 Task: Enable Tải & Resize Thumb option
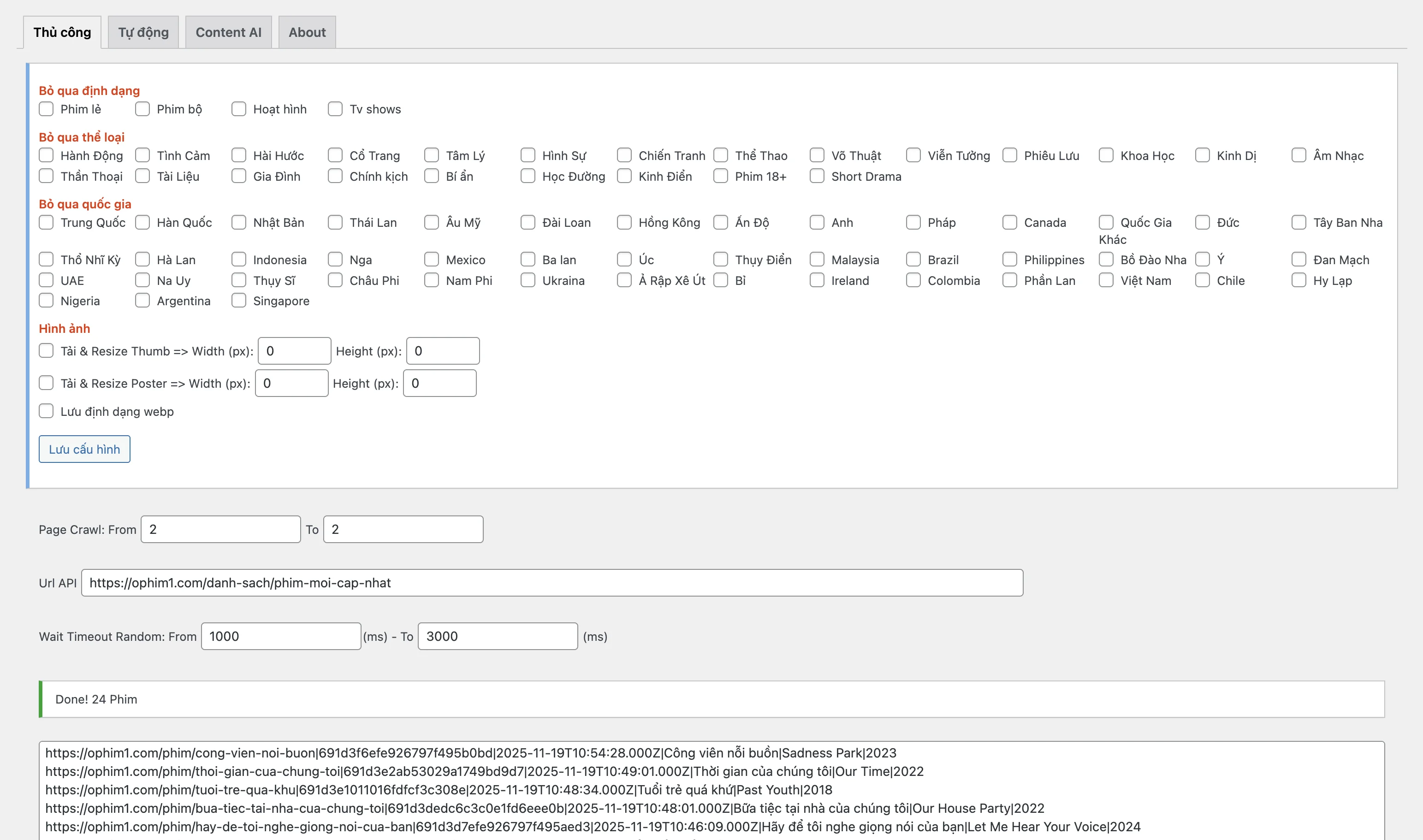click(x=46, y=350)
